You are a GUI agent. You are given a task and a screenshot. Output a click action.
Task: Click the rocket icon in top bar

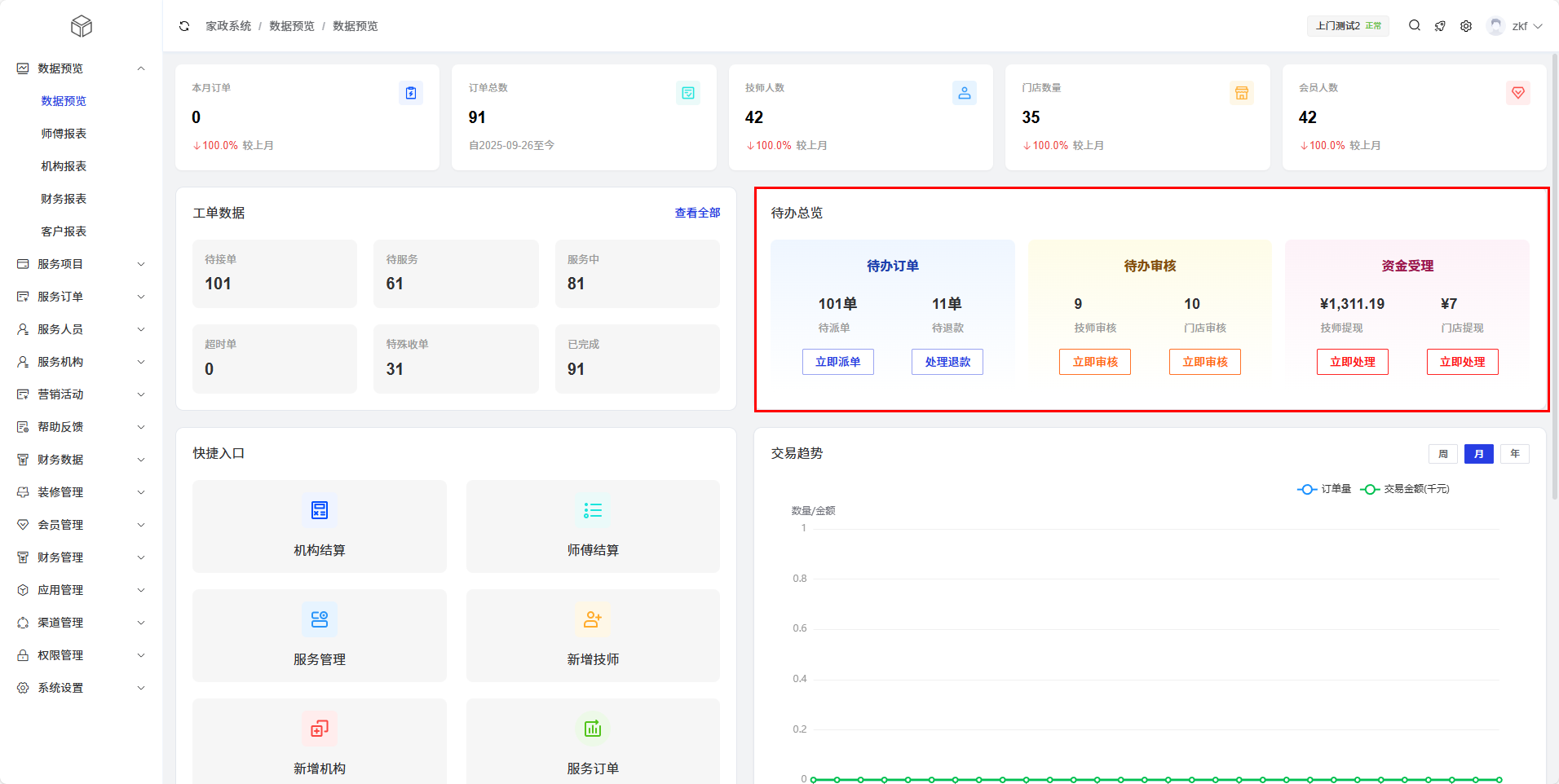click(1440, 26)
